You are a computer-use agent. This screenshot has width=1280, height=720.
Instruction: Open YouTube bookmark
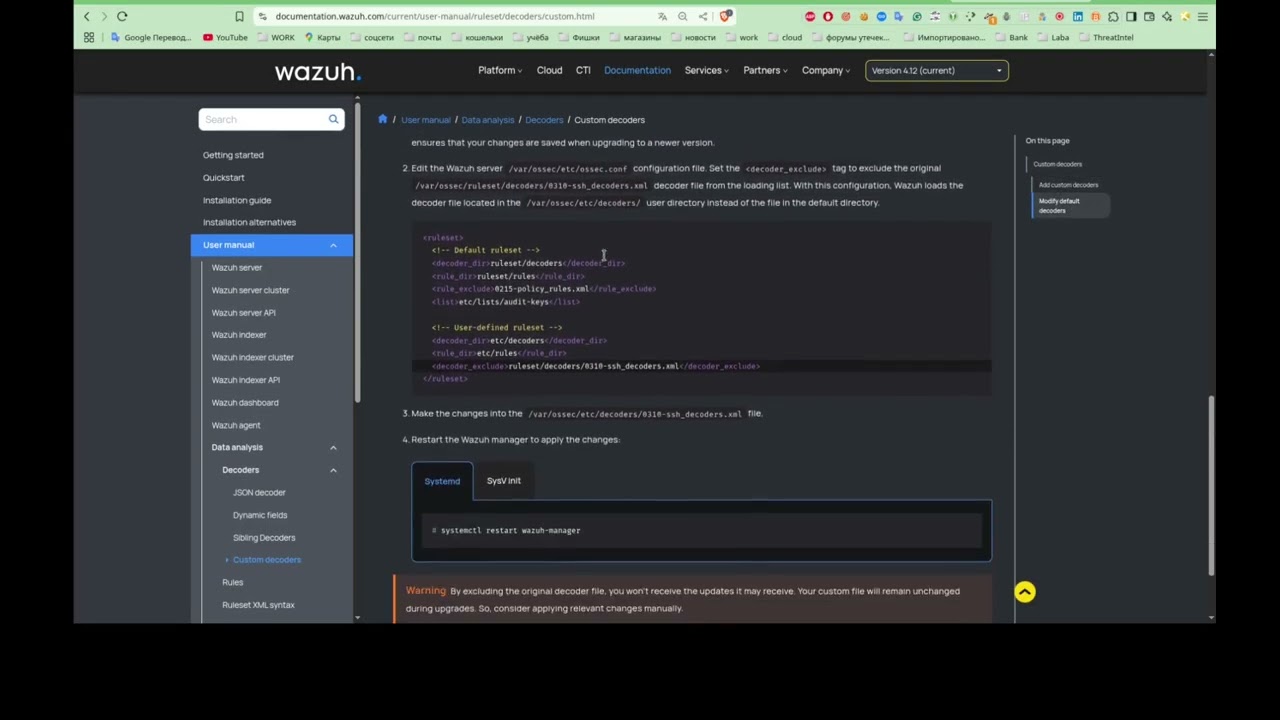tap(225, 37)
